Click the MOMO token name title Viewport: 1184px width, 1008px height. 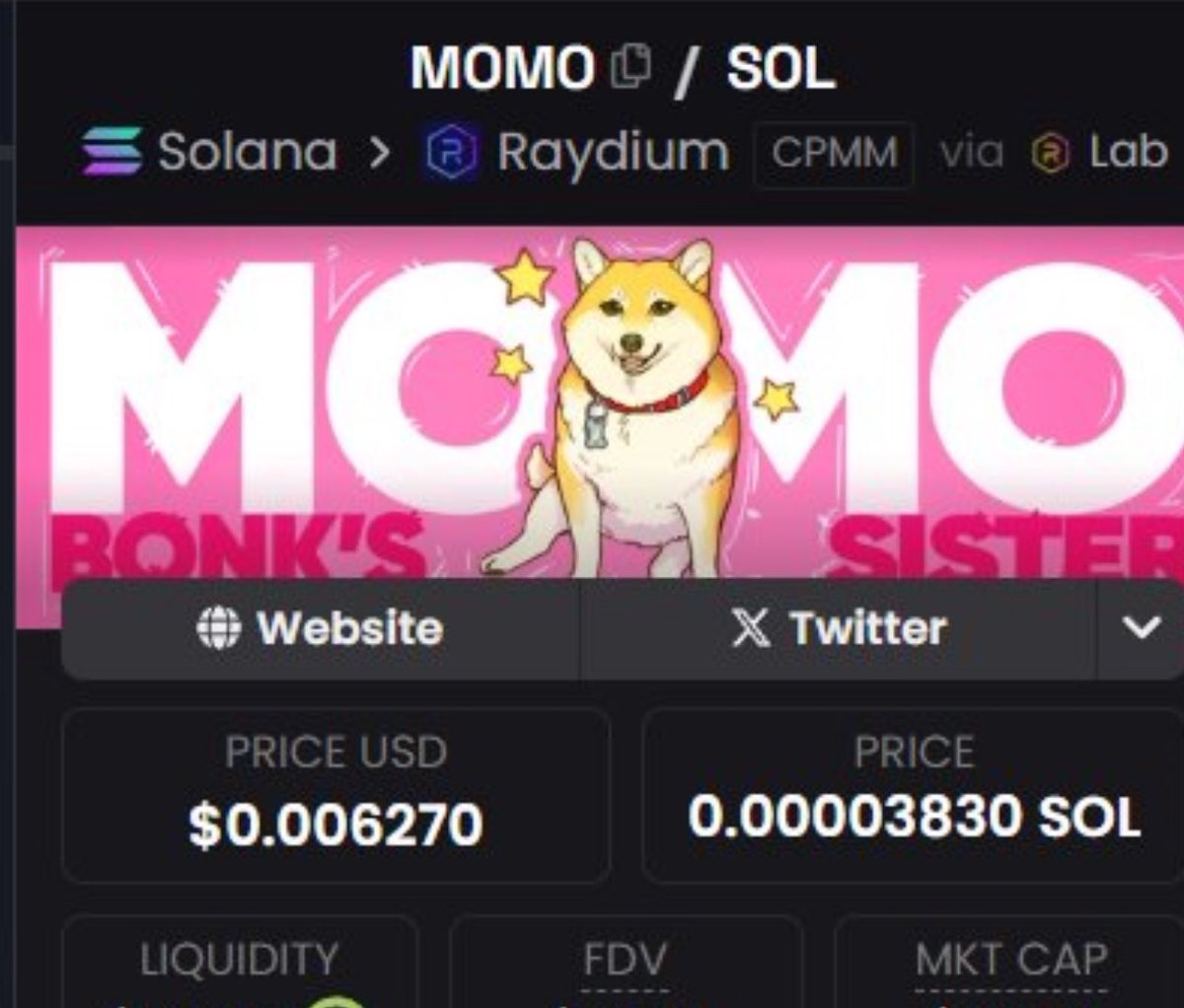pyautogui.click(x=502, y=68)
